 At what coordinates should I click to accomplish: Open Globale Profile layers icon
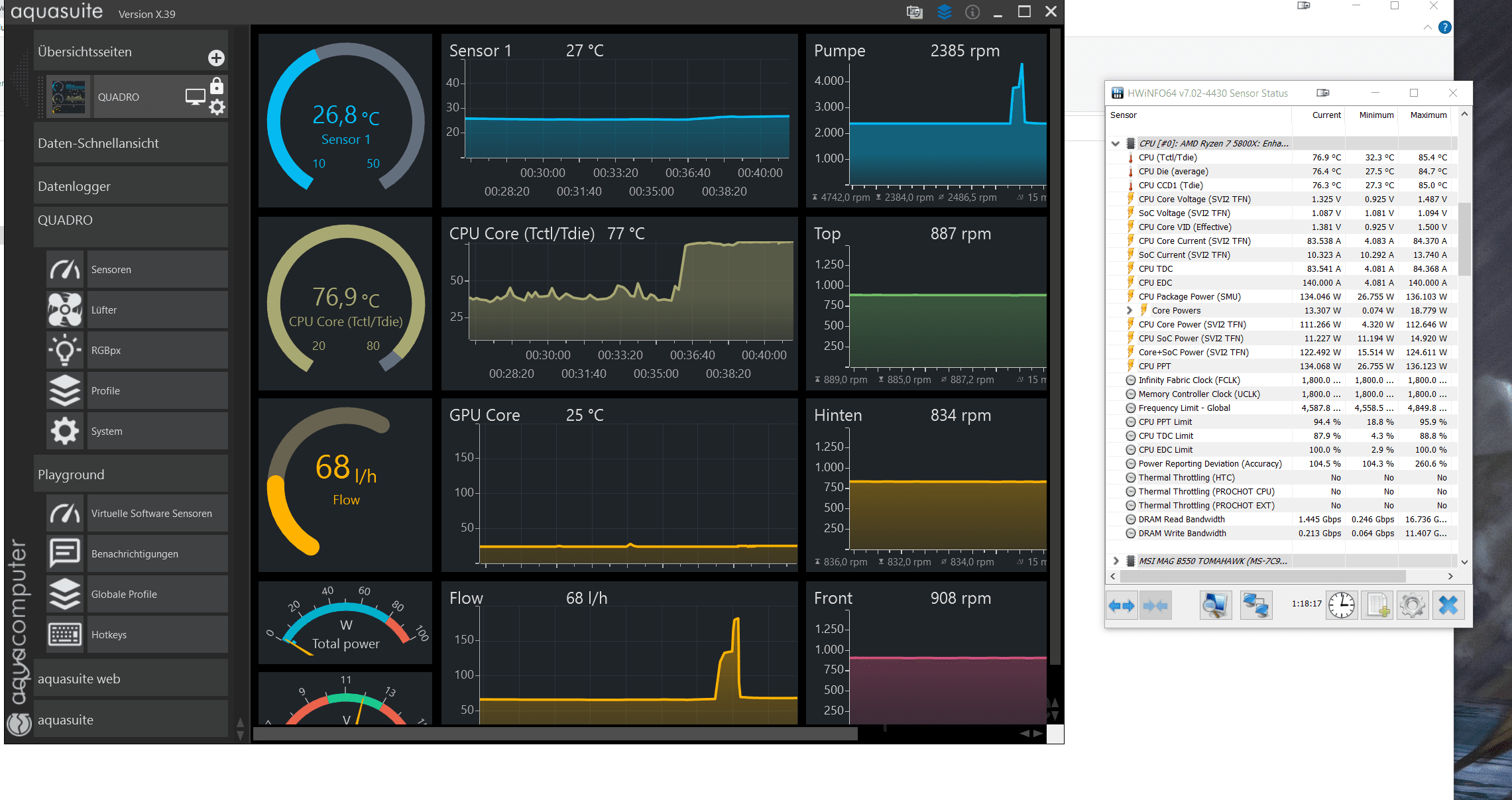65,594
